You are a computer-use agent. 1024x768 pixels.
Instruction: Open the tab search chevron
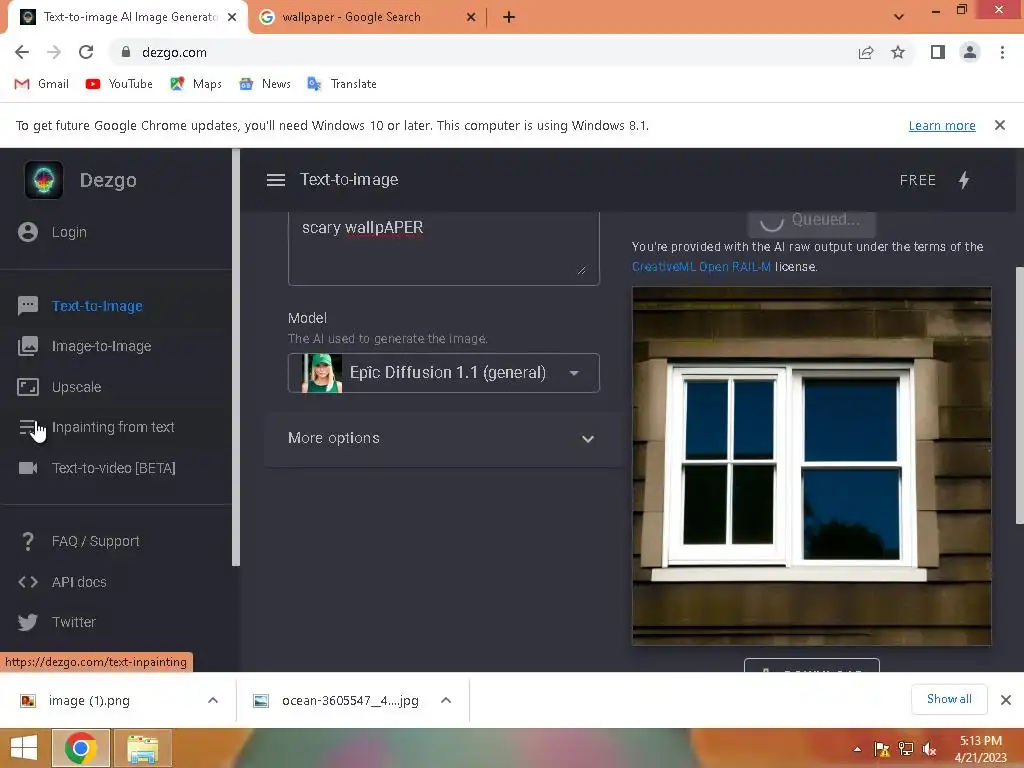point(899,17)
